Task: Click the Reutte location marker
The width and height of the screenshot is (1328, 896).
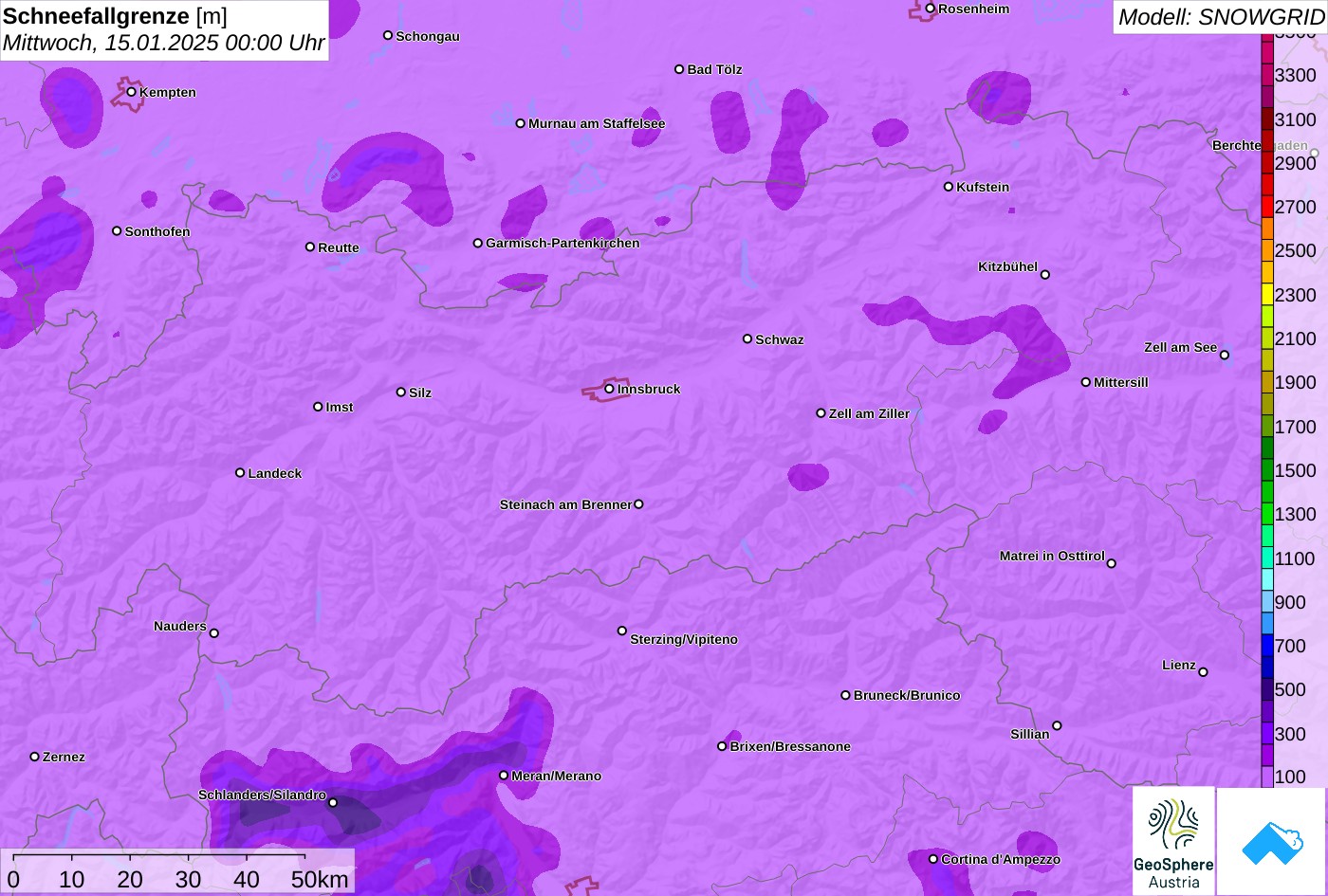Action: (310, 247)
